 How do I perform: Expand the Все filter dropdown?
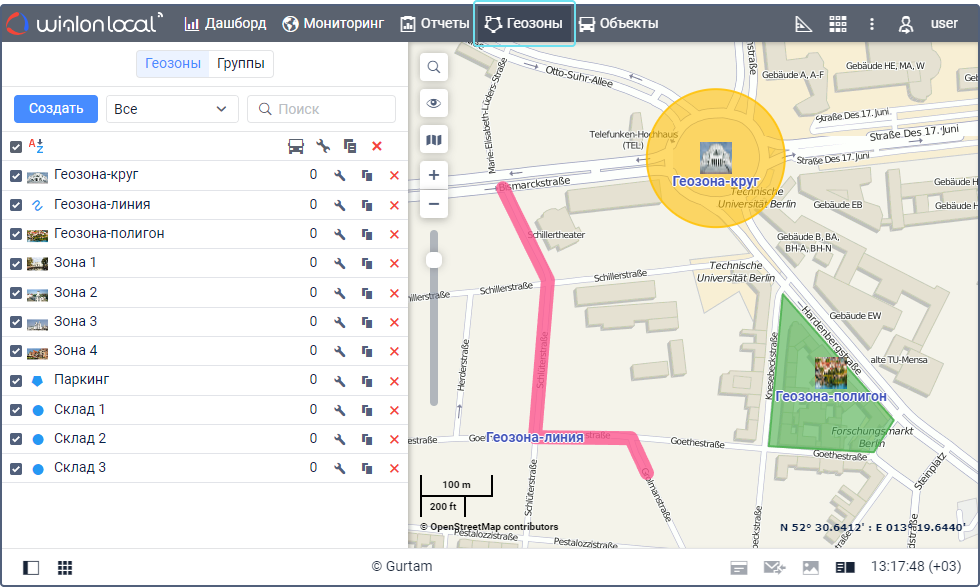[172, 109]
